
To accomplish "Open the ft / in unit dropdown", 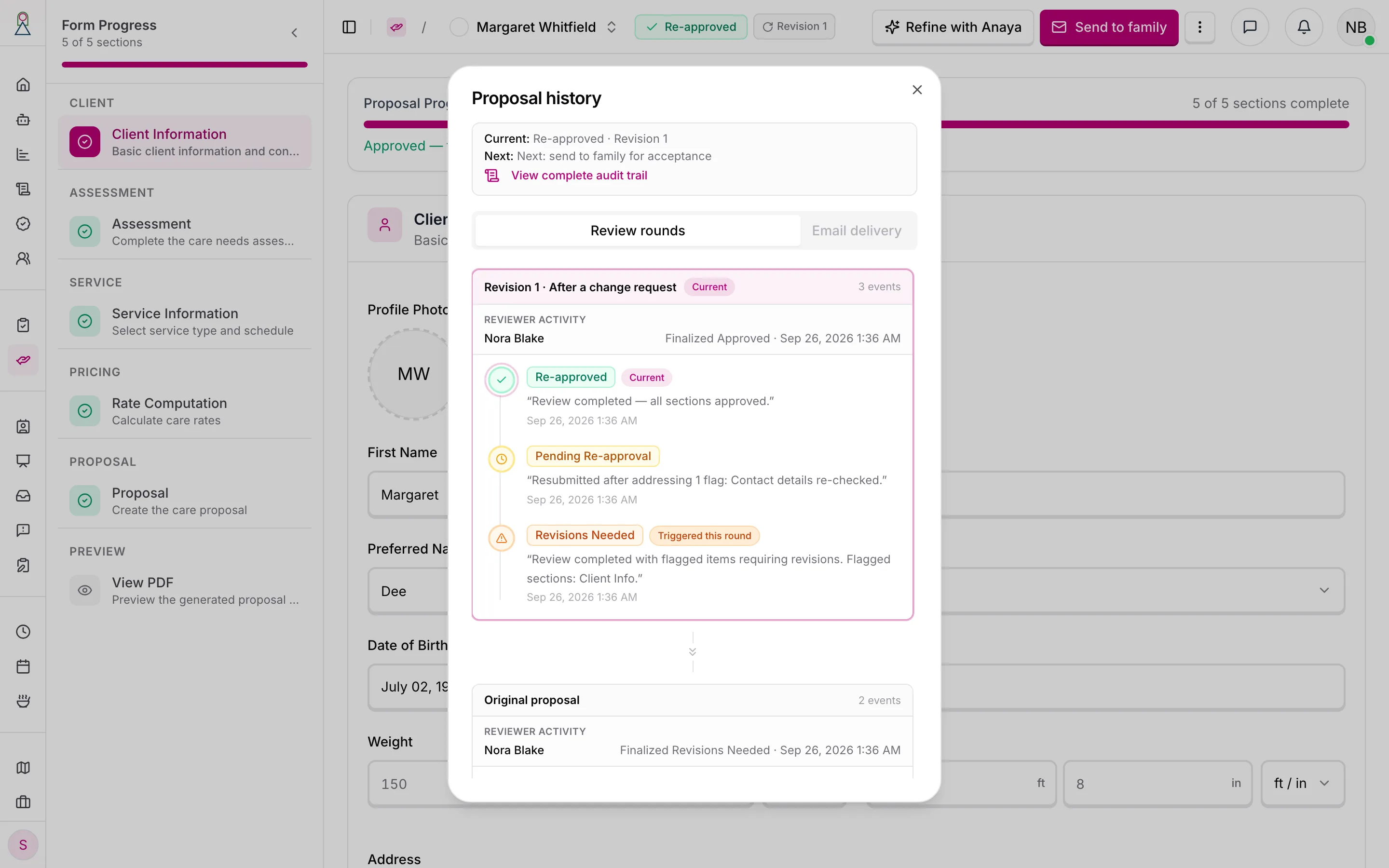I will 1302,783.
